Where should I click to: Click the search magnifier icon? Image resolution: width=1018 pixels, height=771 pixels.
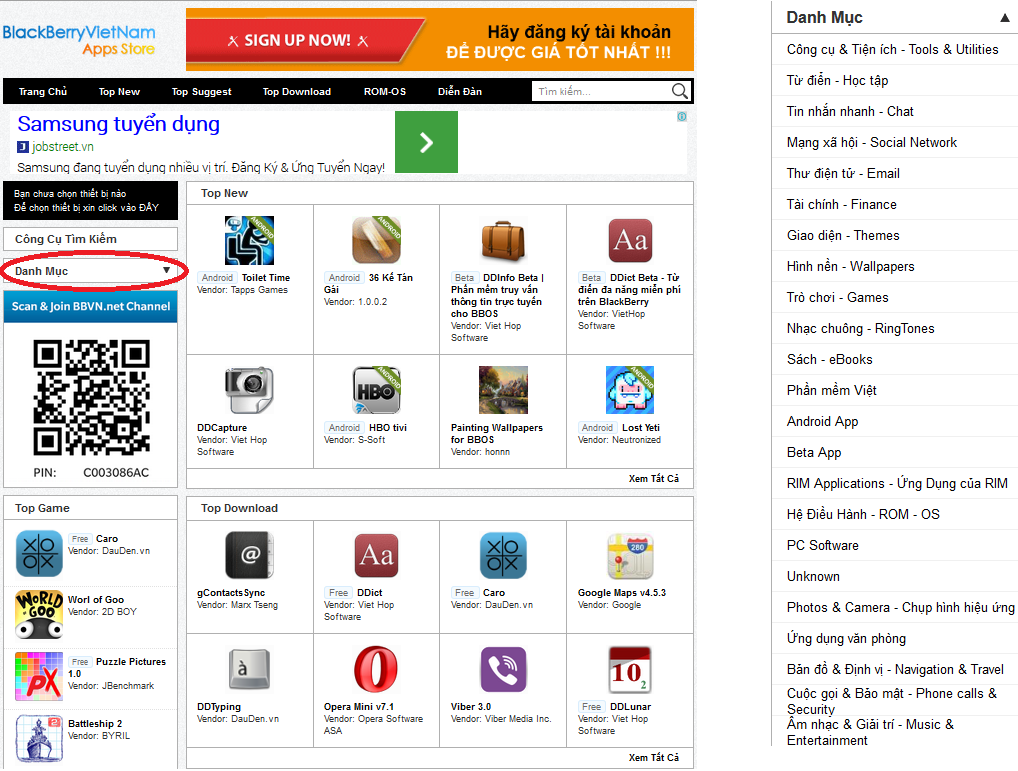point(679,91)
